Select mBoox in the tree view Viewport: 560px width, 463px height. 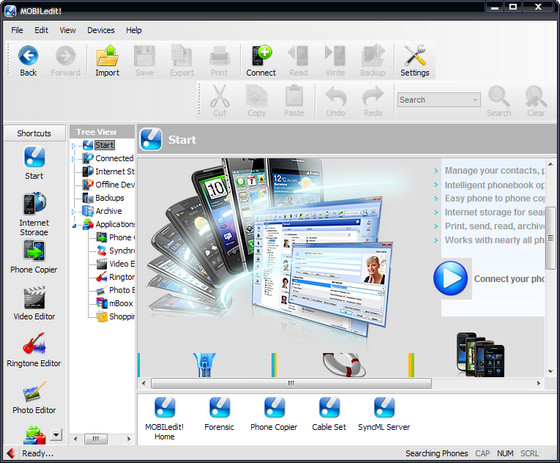coord(121,303)
